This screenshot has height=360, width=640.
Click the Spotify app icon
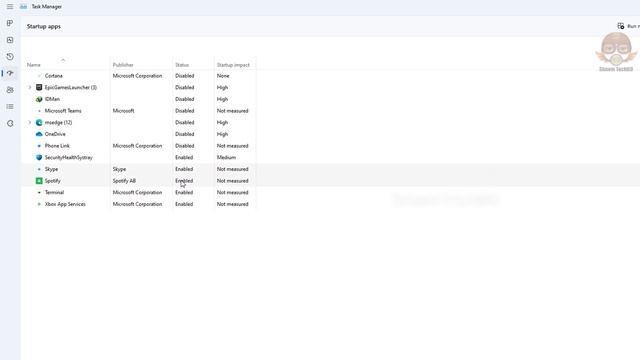[x=39, y=181]
